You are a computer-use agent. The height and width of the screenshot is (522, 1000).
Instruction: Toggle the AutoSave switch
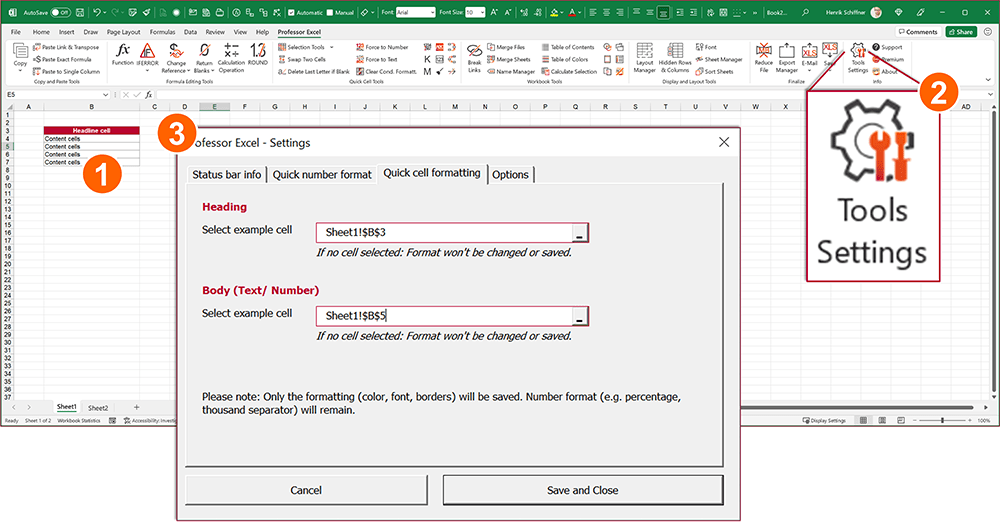61,12
